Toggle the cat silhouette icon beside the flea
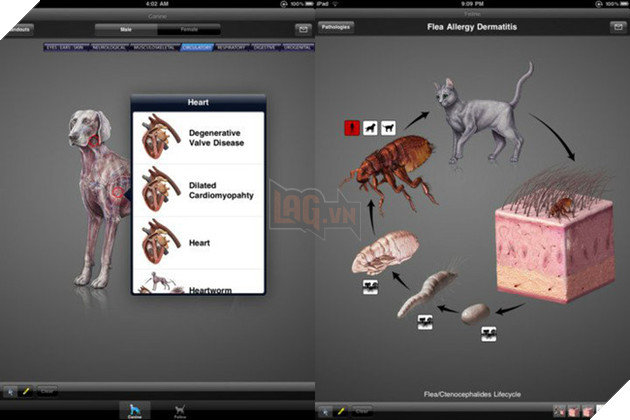630x420 pixels. tap(387, 127)
